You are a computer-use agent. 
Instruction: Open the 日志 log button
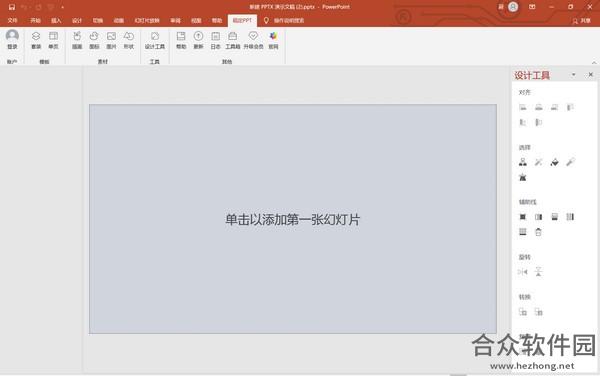coord(215,40)
